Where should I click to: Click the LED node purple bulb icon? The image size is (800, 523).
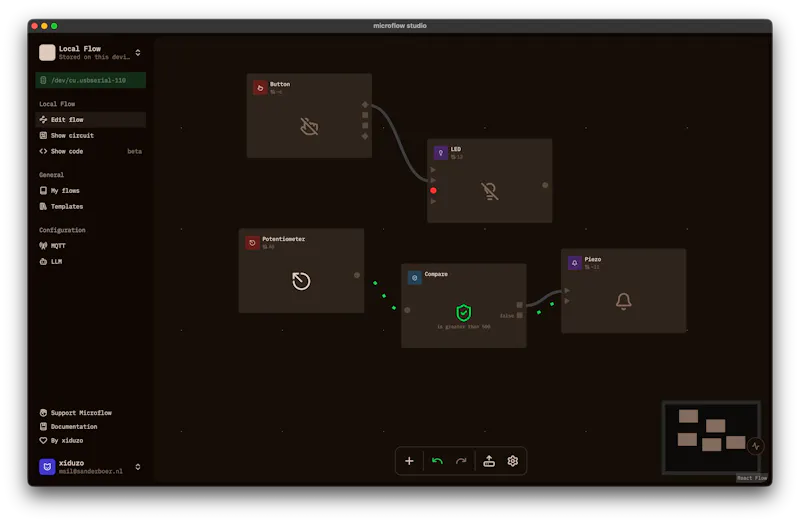pos(440,153)
